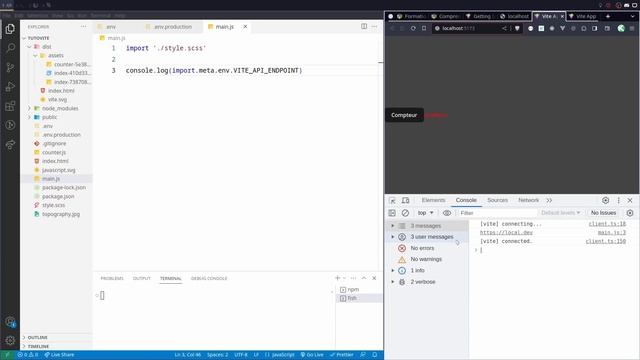Switch to the Sources tab in DevTools
The height and width of the screenshot is (360, 640).
coord(497,200)
